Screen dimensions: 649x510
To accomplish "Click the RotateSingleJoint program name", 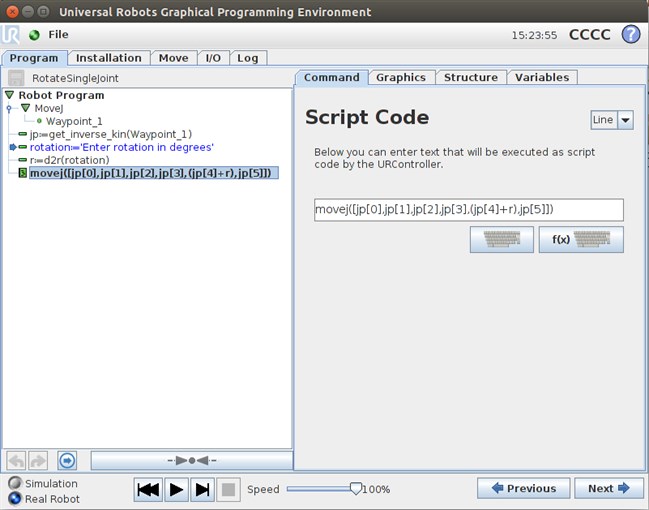I will click(75, 78).
